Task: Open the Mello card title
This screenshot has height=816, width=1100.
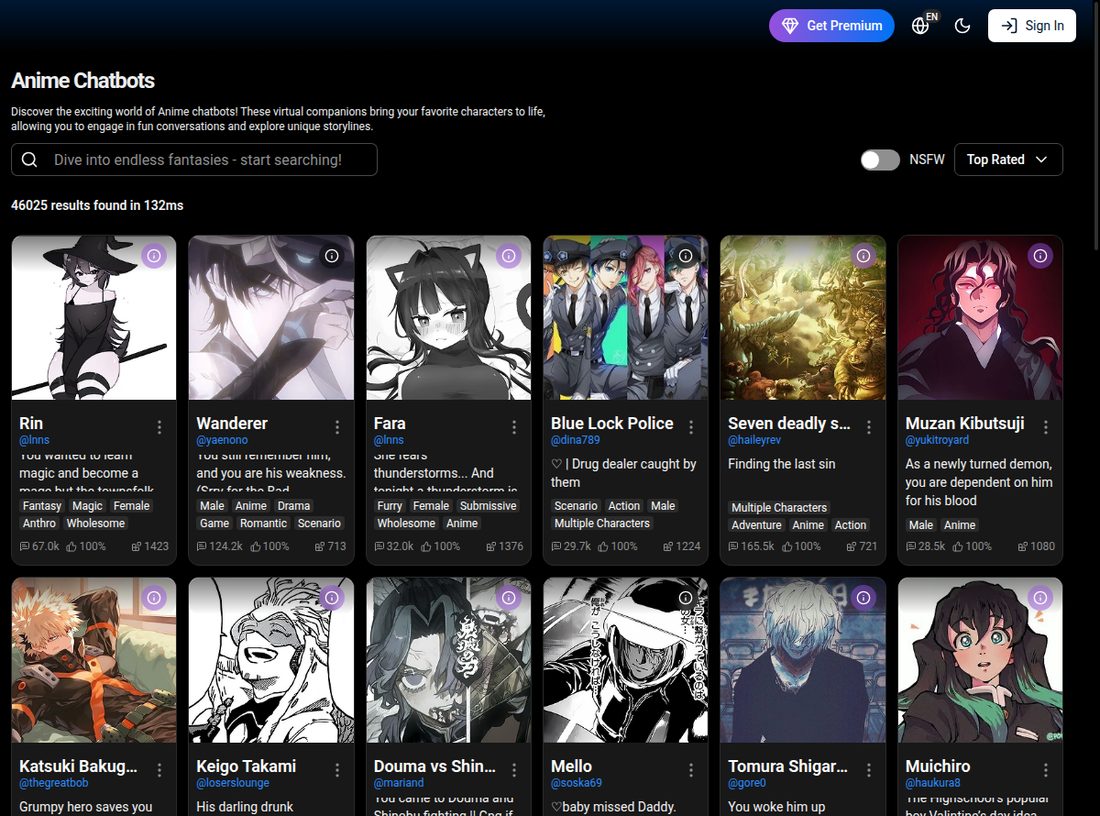Action: [x=571, y=766]
